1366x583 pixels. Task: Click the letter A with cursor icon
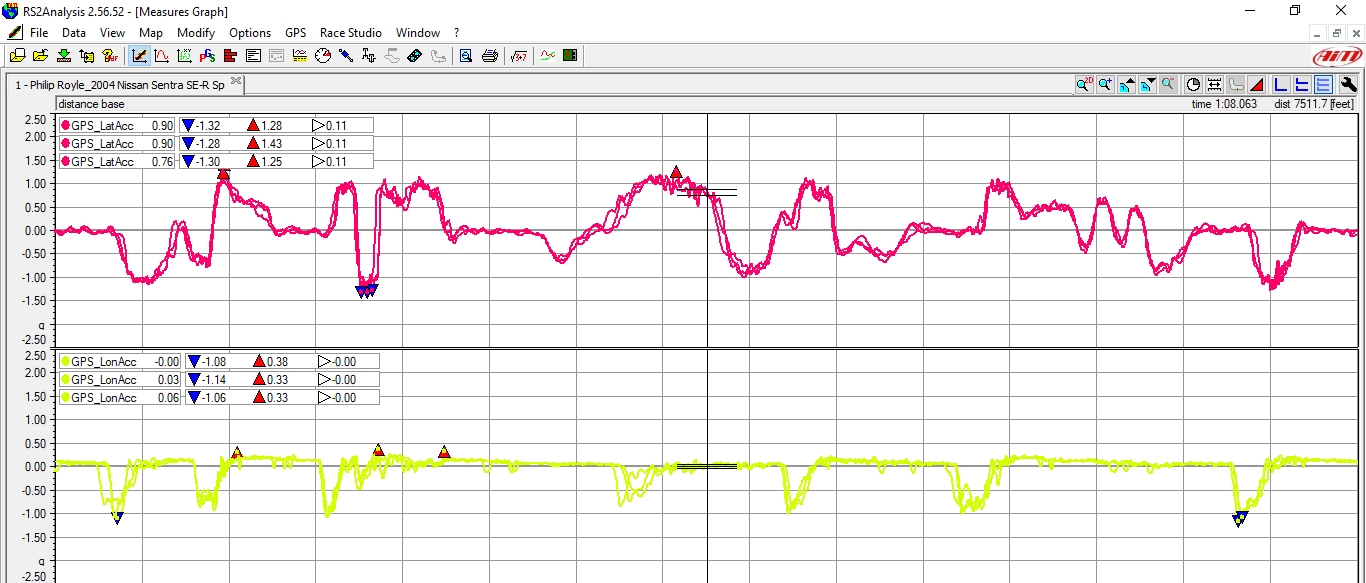point(369,56)
